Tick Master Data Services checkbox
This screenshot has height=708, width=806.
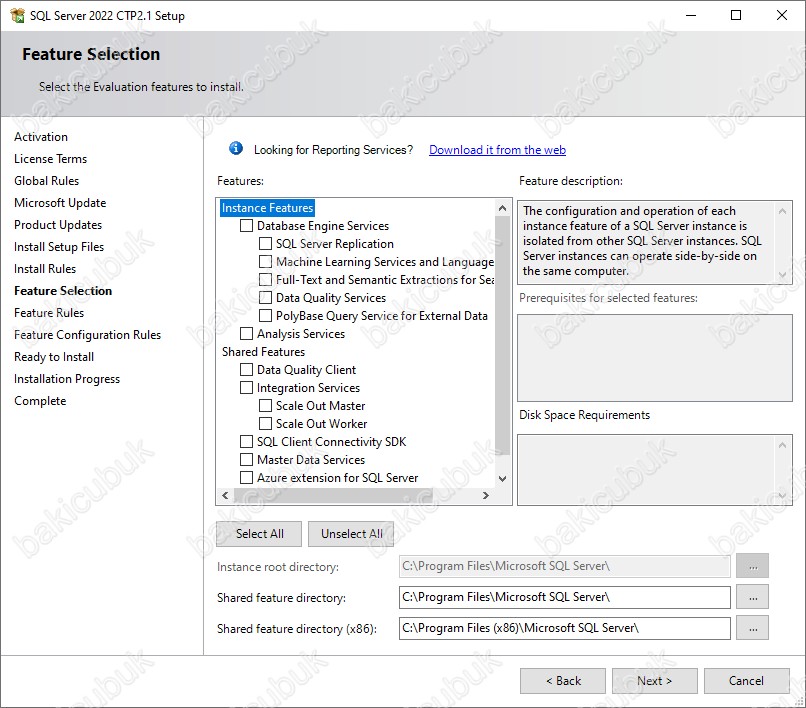pos(247,460)
